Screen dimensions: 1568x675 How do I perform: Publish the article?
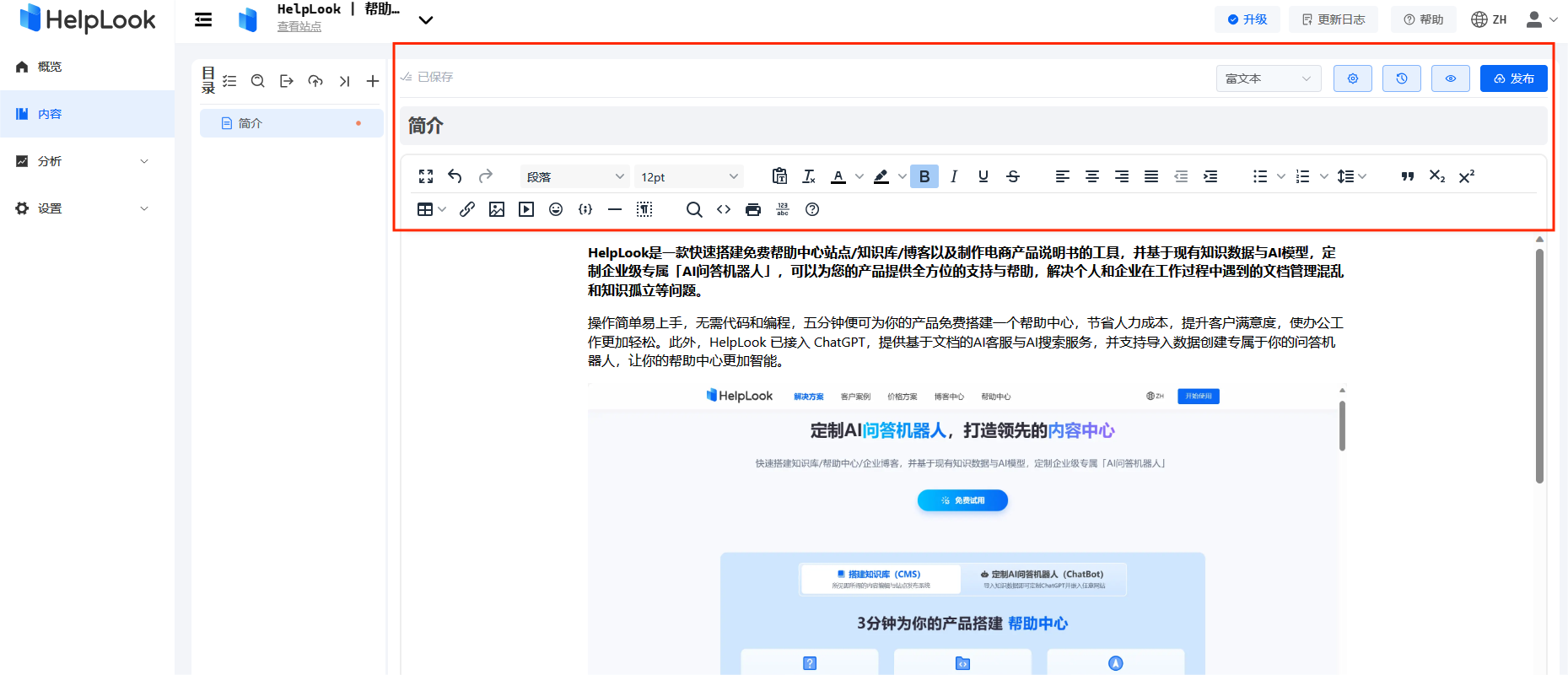point(1514,78)
